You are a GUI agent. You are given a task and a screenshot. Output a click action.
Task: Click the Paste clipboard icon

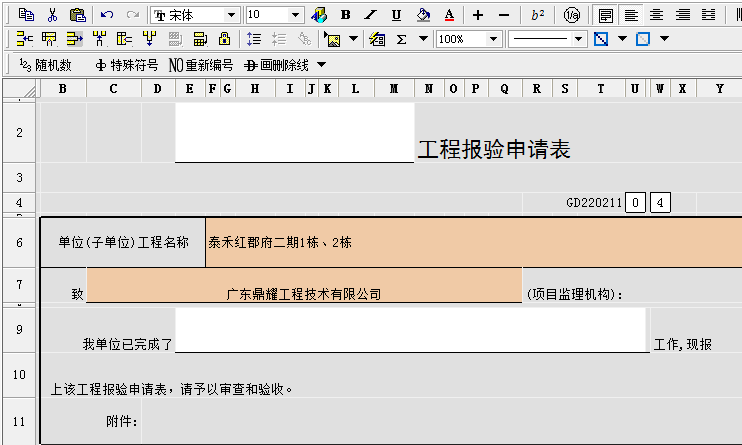coord(77,15)
